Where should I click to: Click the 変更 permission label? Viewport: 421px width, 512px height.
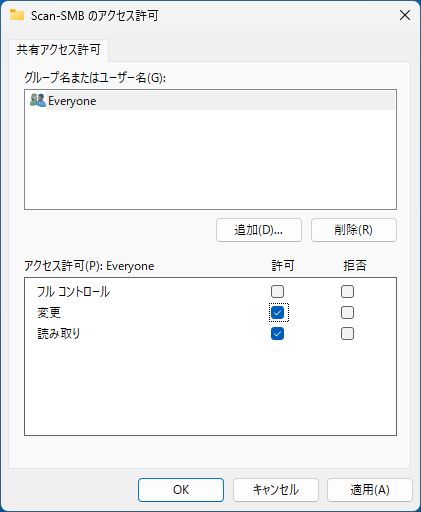point(49,313)
